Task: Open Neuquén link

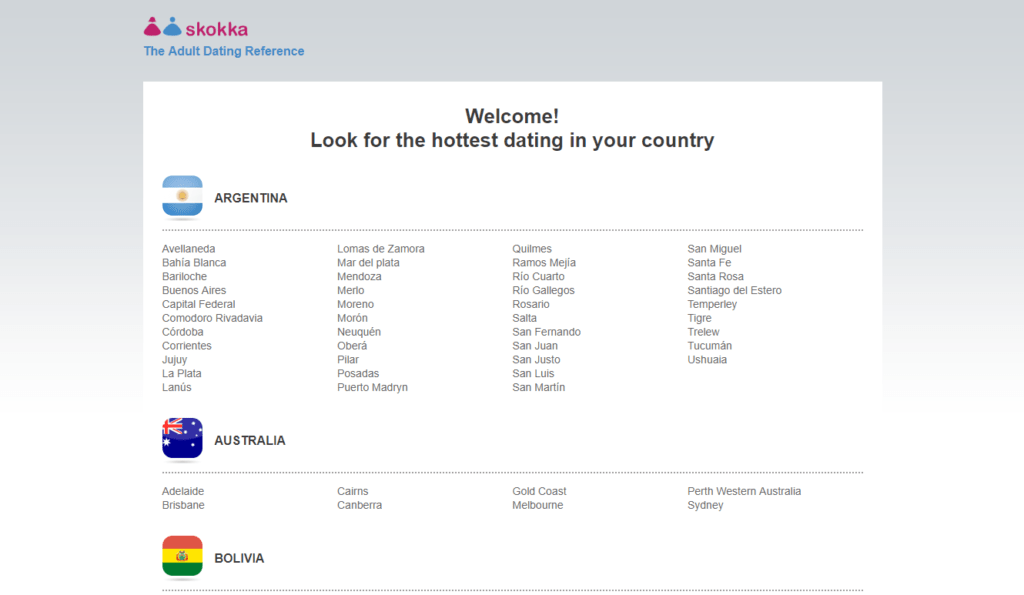Action: coord(359,332)
